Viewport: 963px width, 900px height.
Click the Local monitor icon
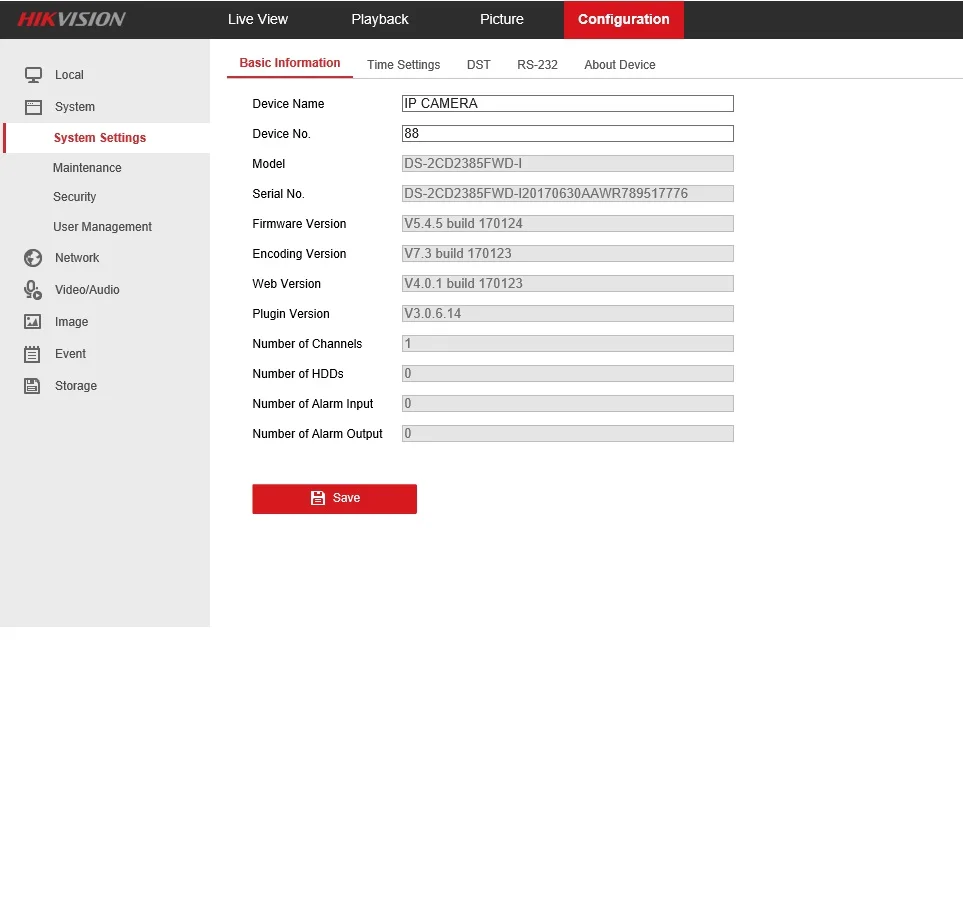click(x=33, y=75)
